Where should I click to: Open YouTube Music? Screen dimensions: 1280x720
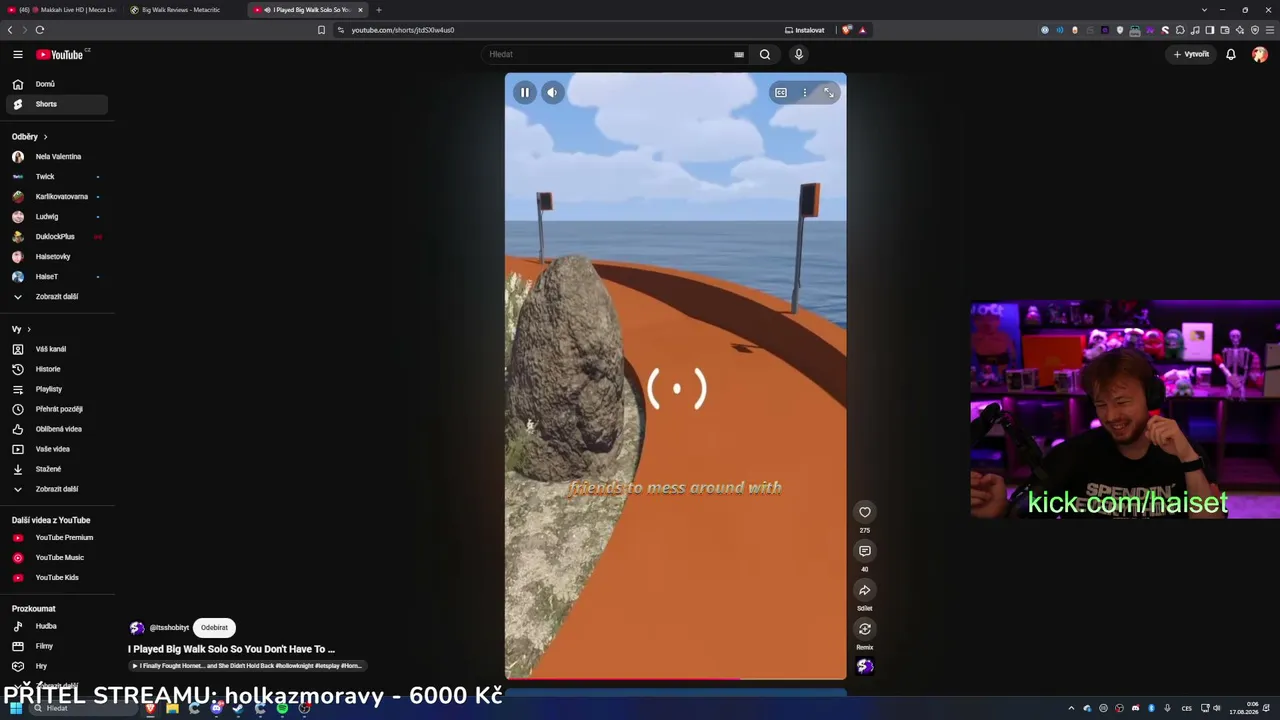[57, 558]
